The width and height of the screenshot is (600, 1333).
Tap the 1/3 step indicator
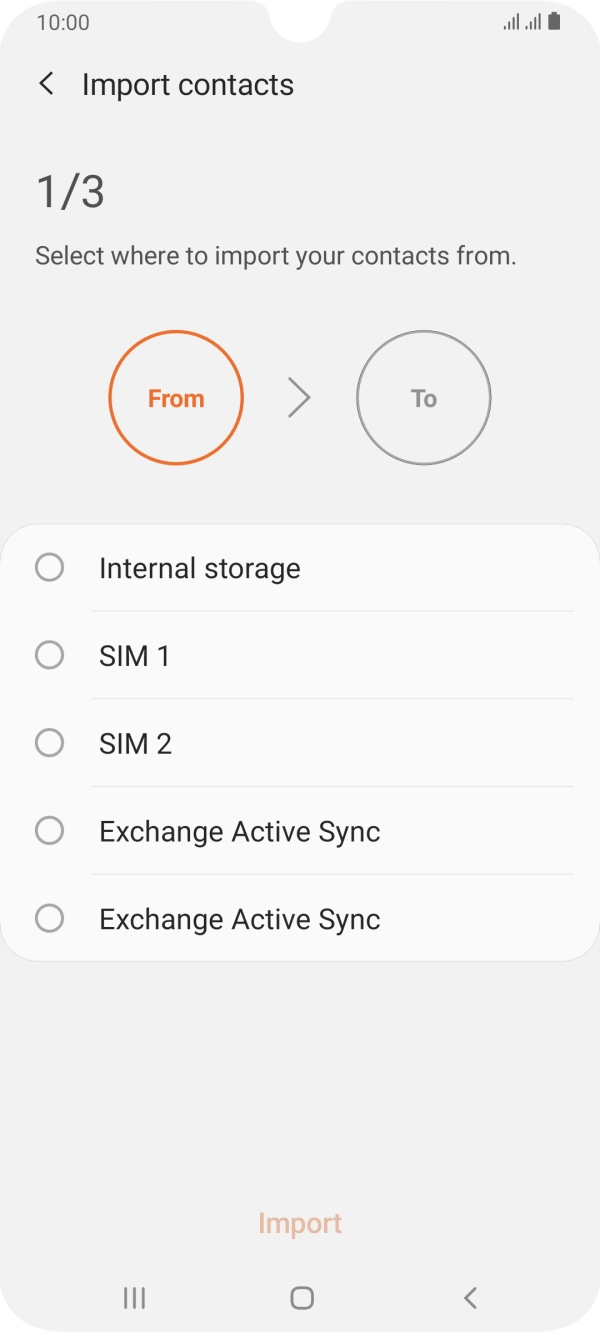click(70, 192)
